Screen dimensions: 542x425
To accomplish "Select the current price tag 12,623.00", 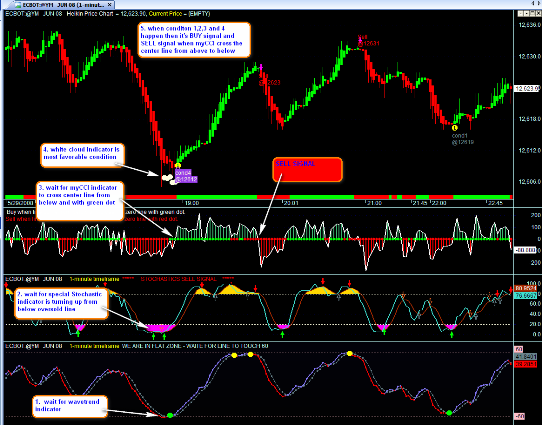I will point(527,88).
